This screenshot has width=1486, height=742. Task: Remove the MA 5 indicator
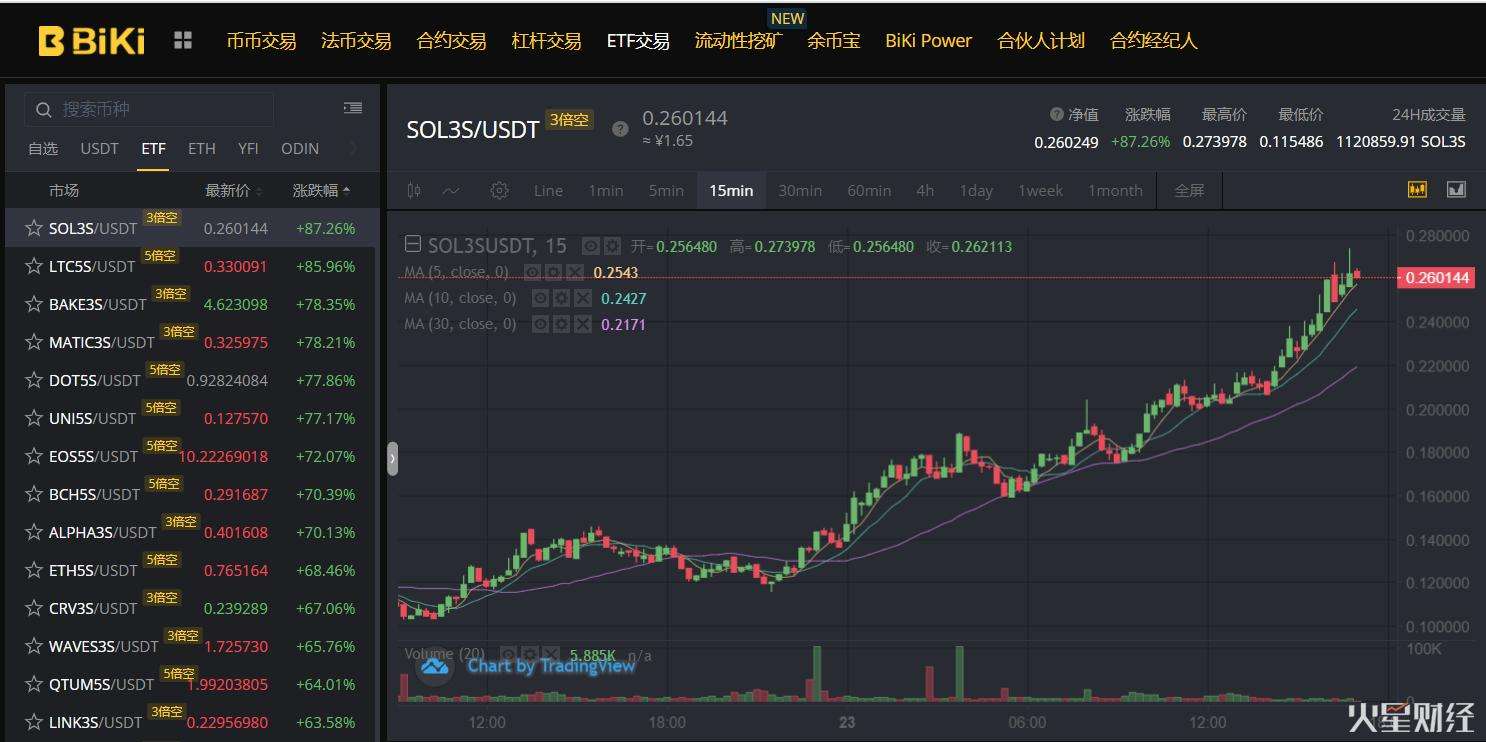574,272
